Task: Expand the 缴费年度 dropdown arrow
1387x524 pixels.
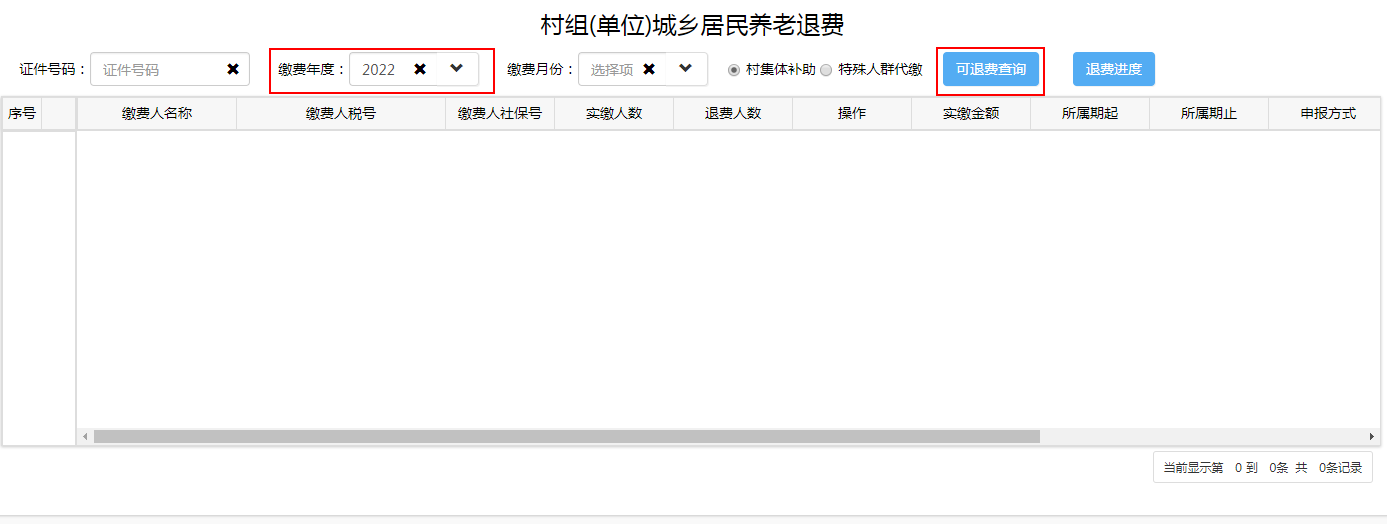Action: pyautogui.click(x=457, y=69)
